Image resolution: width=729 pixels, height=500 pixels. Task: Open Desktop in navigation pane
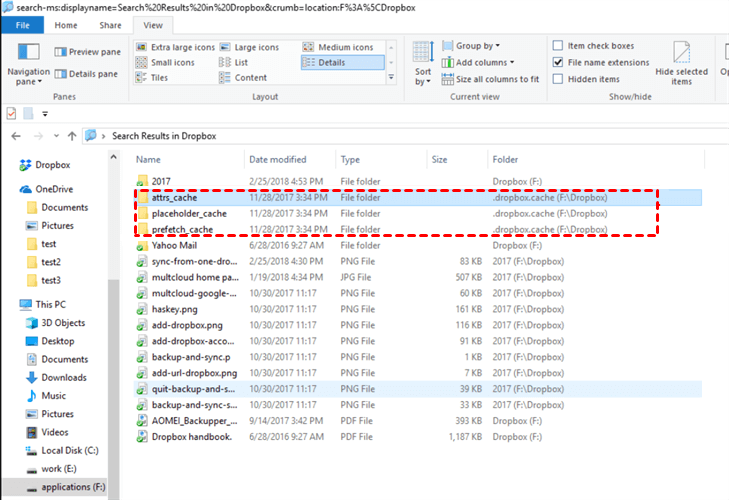click(x=50, y=341)
